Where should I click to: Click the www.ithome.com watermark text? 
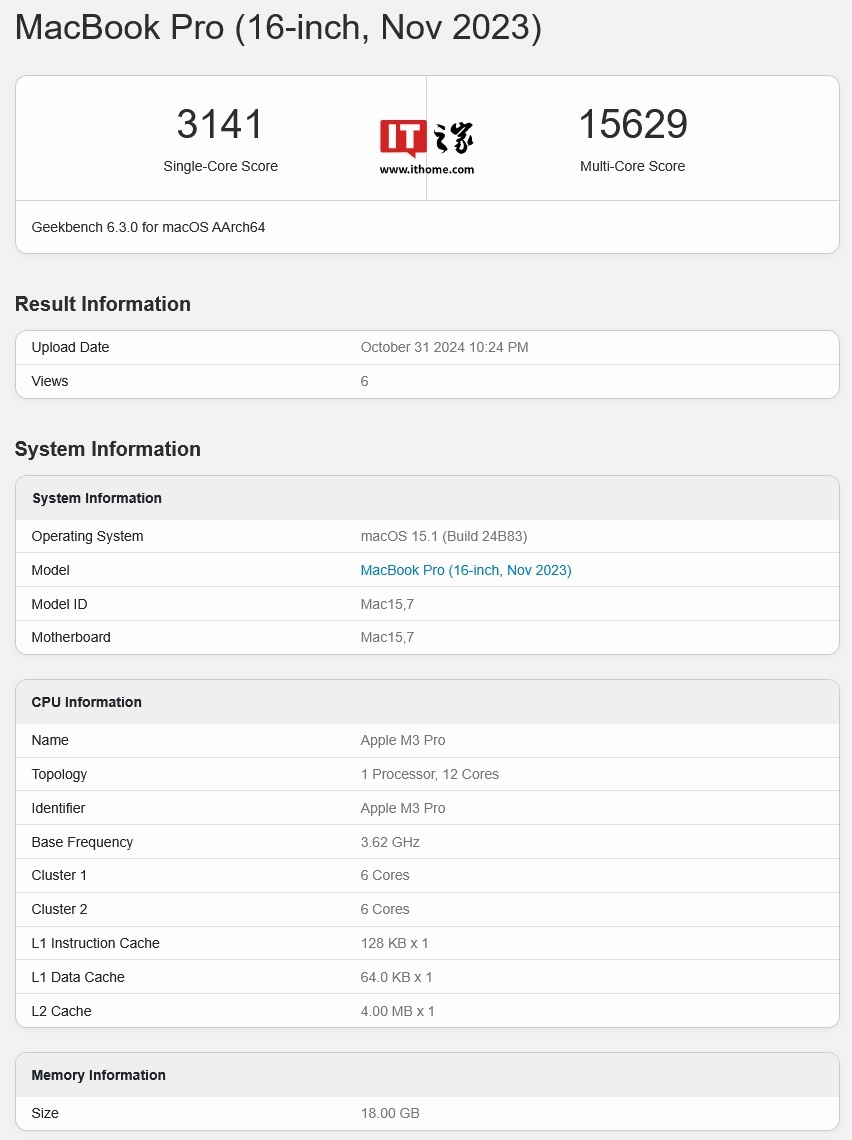pyautogui.click(x=427, y=170)
